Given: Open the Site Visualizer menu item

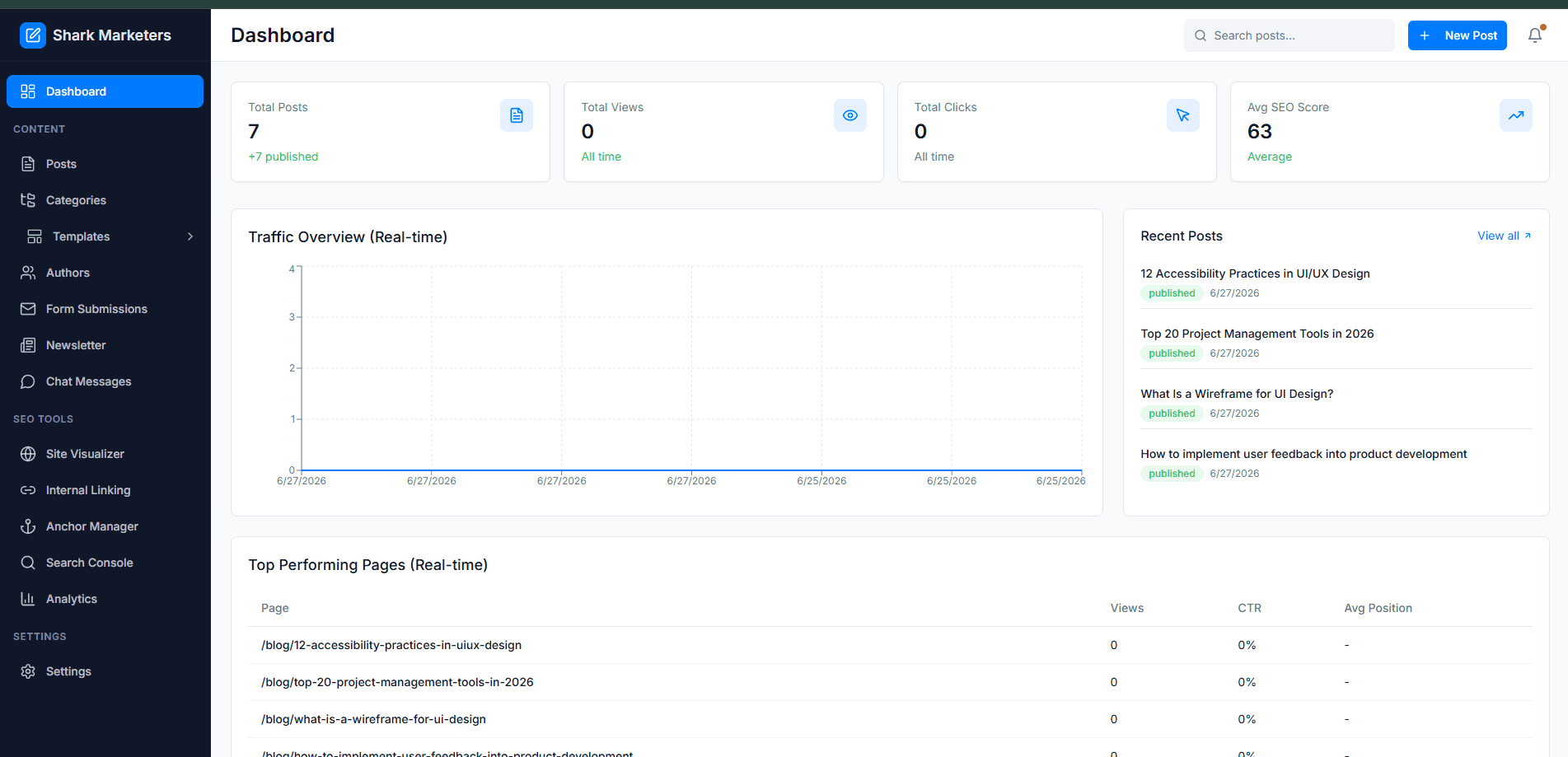Looking at the screenshot, I should click(105, 454).
